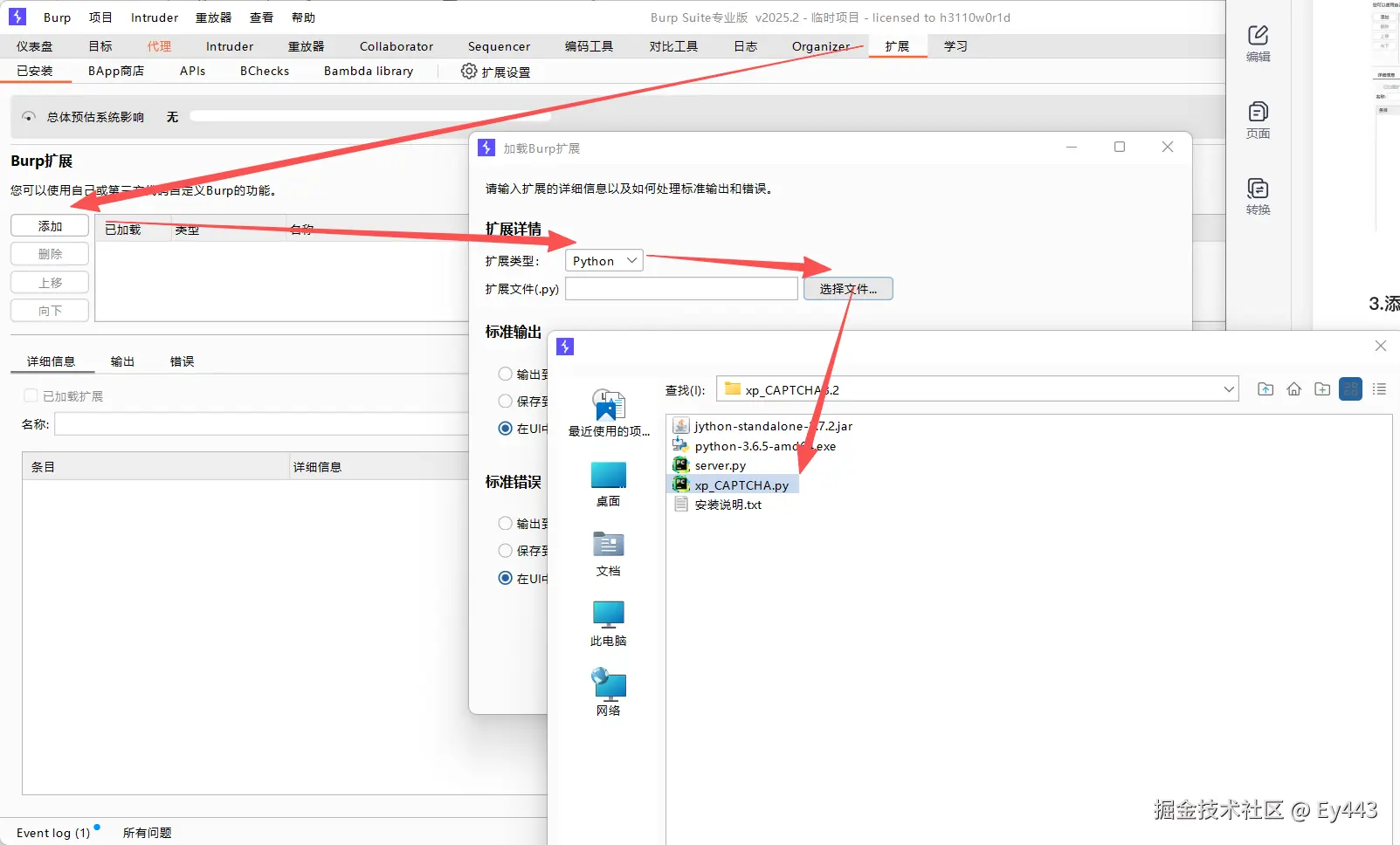Select the 输出到 radio under 标准输出

click(506, 374)
